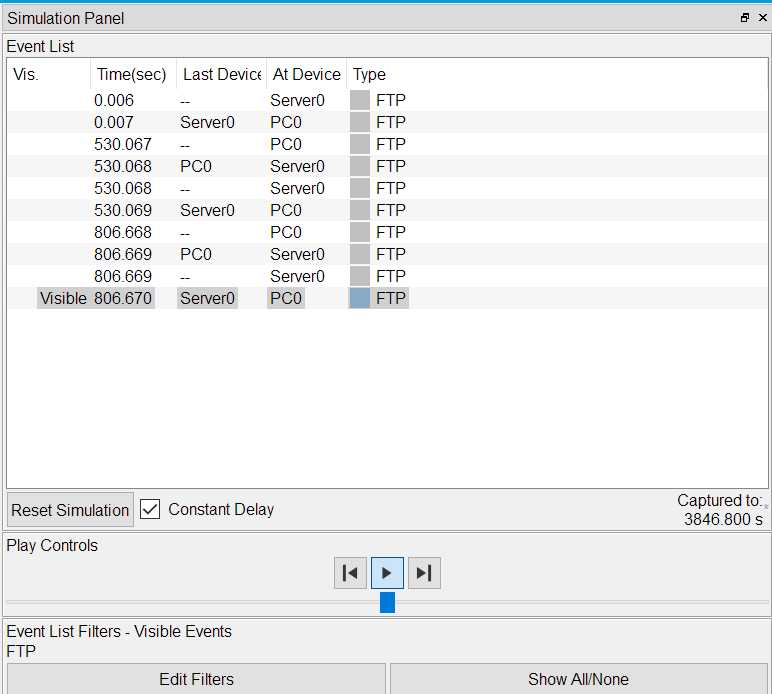
Task: Click PC0 At Device in 806.668 row
Action: pyautogui.click(x=286, y=232)
